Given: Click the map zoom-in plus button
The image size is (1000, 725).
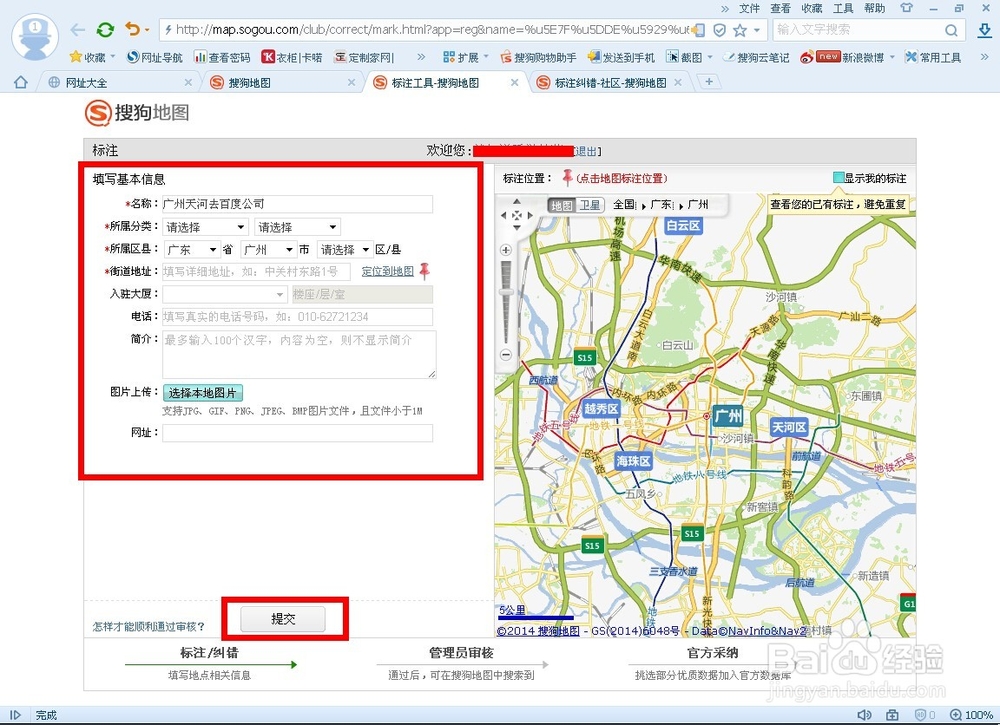Looking at the screenshot, I should pos(506,250).
